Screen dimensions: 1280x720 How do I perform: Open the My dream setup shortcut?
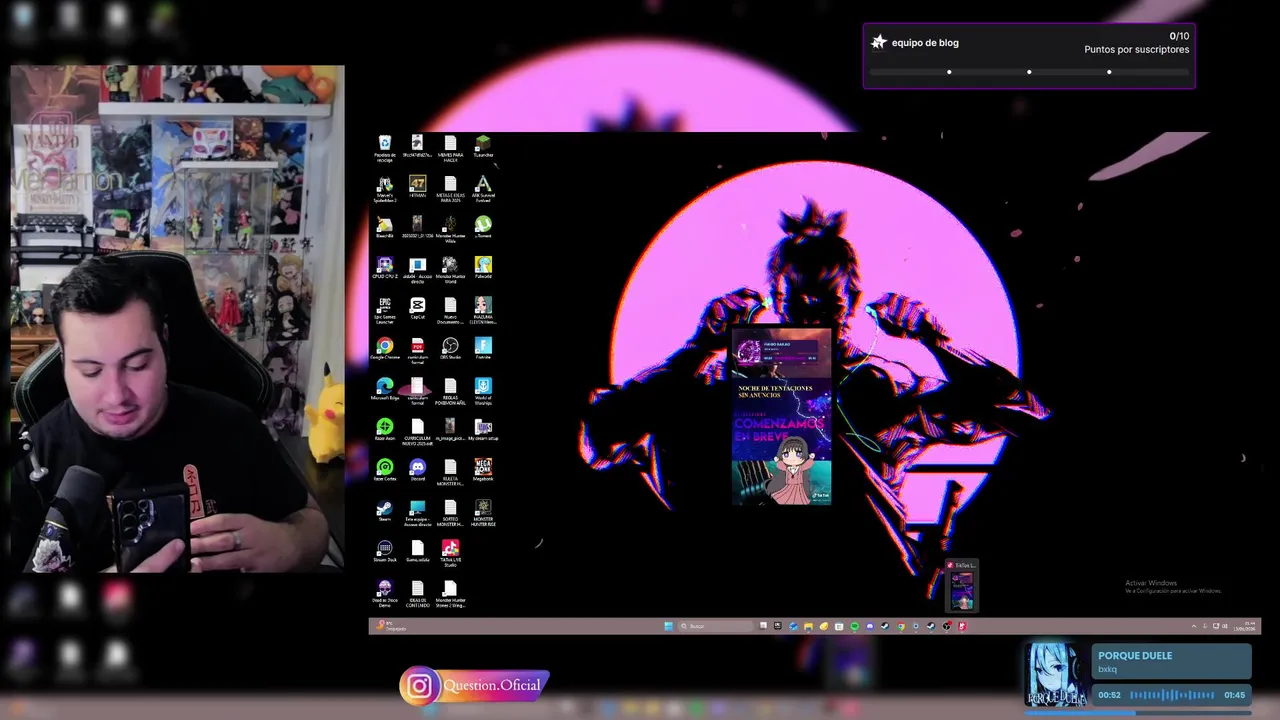pos(483,430)
